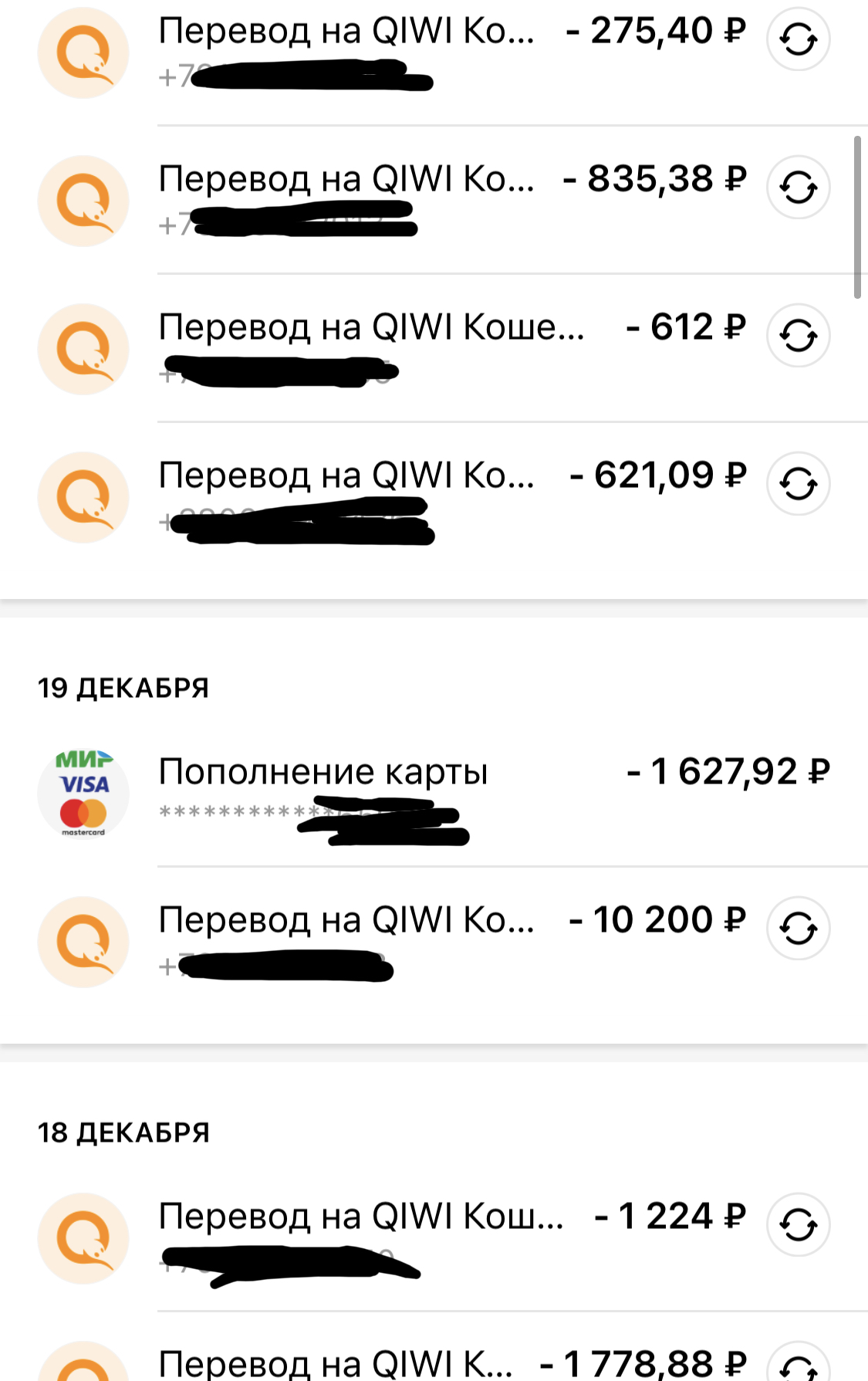868x1381 pixels.
Task: Tap QIWI logo of 1 224 ₽ transfer
Action: 83,1238
